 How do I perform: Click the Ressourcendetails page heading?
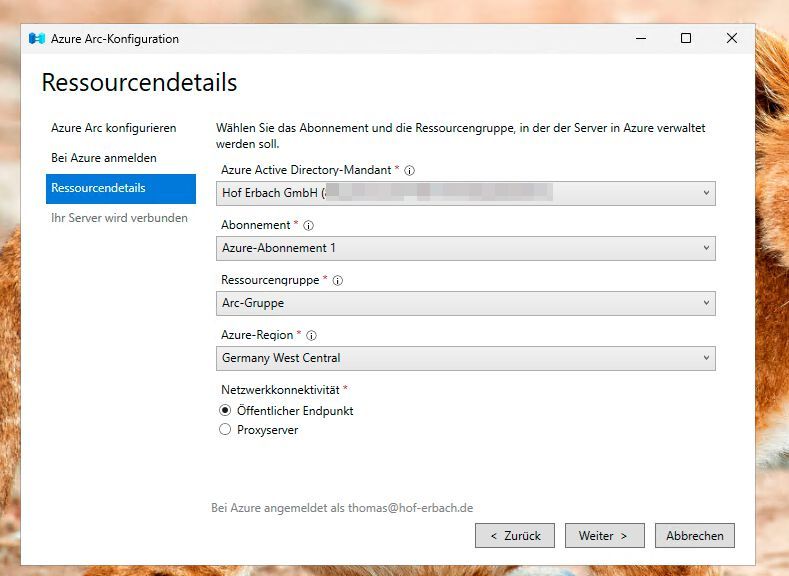tap(139, 83)
